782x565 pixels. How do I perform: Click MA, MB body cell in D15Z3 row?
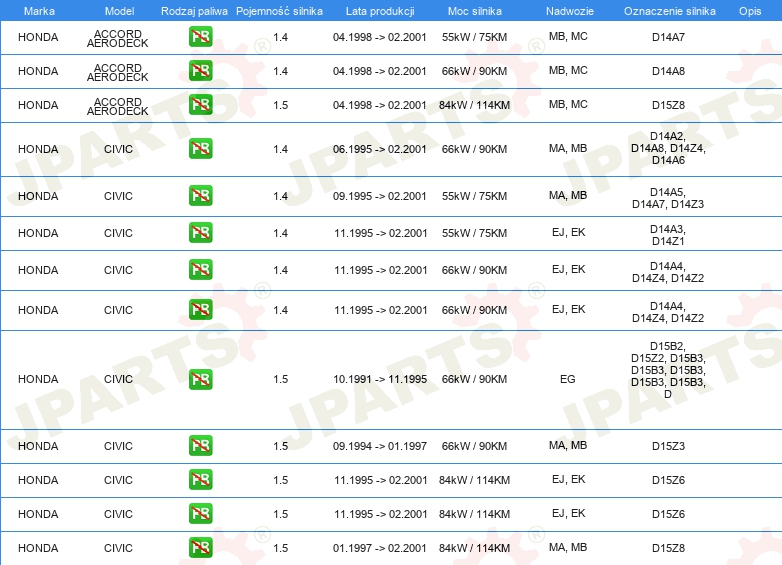pos(568,445)
